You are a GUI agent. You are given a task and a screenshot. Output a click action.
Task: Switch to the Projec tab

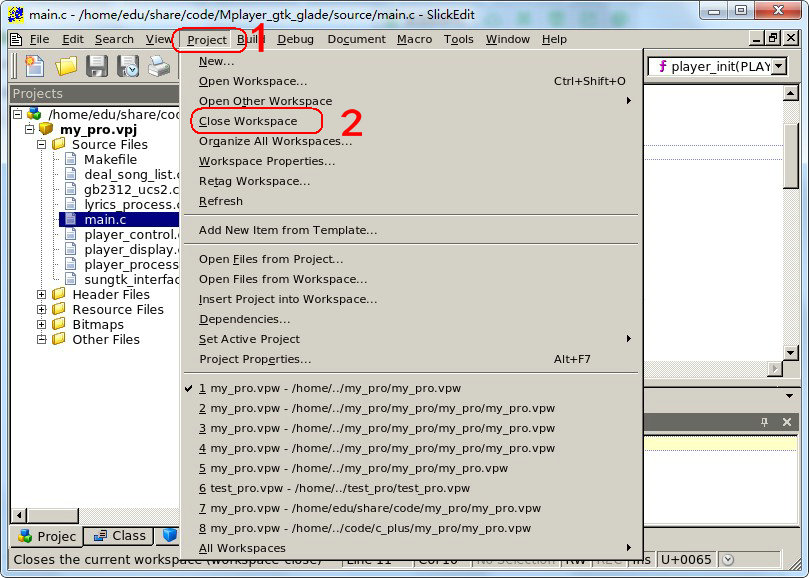[x=46, y=537]
